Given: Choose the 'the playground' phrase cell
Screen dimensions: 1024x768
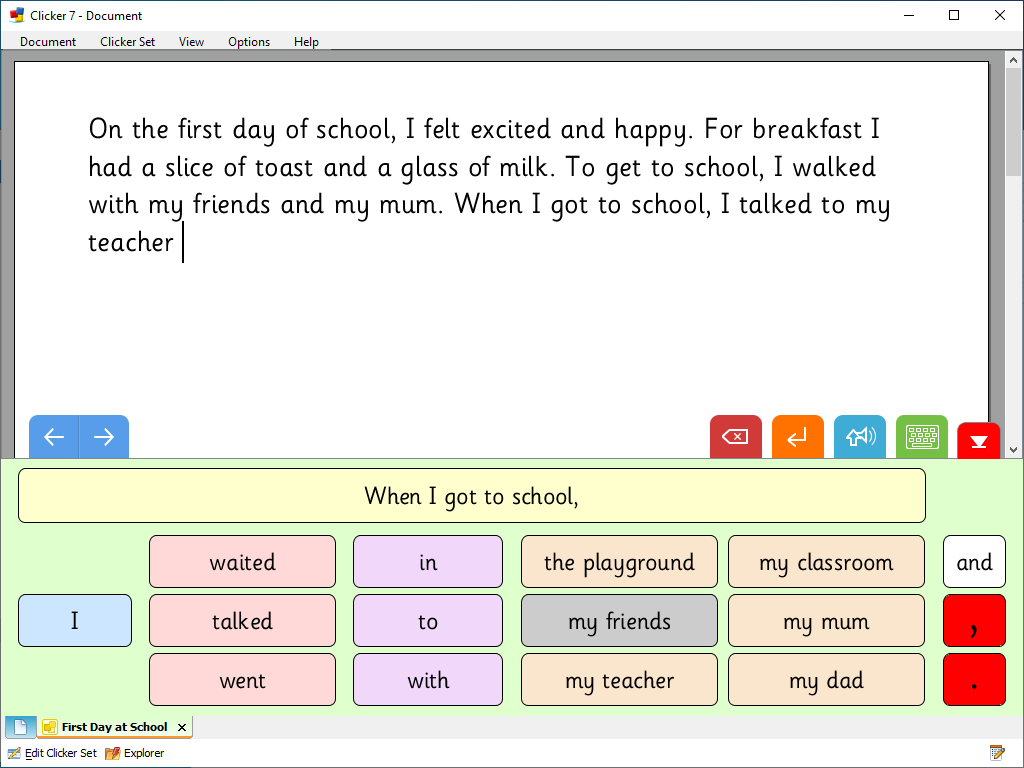Looking at the screenshot, I should pyautogui.click(x=619, y=562).
